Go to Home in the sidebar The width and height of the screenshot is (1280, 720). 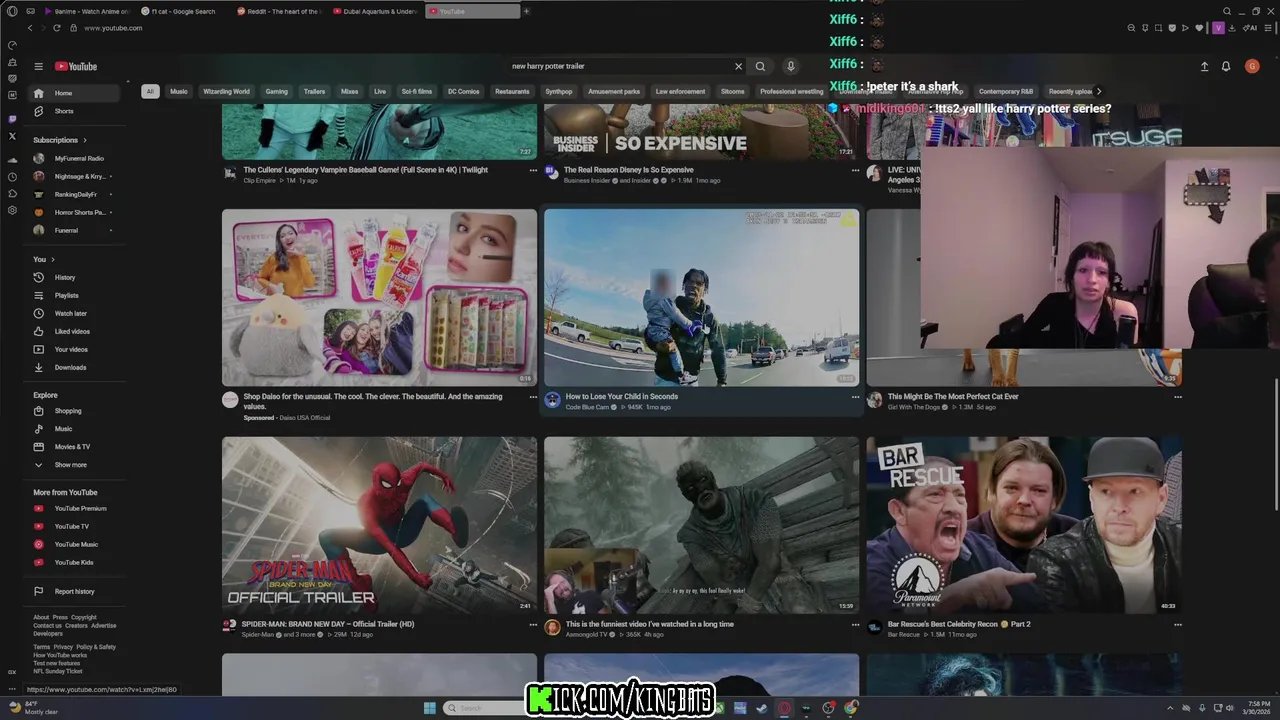(74, 93)
